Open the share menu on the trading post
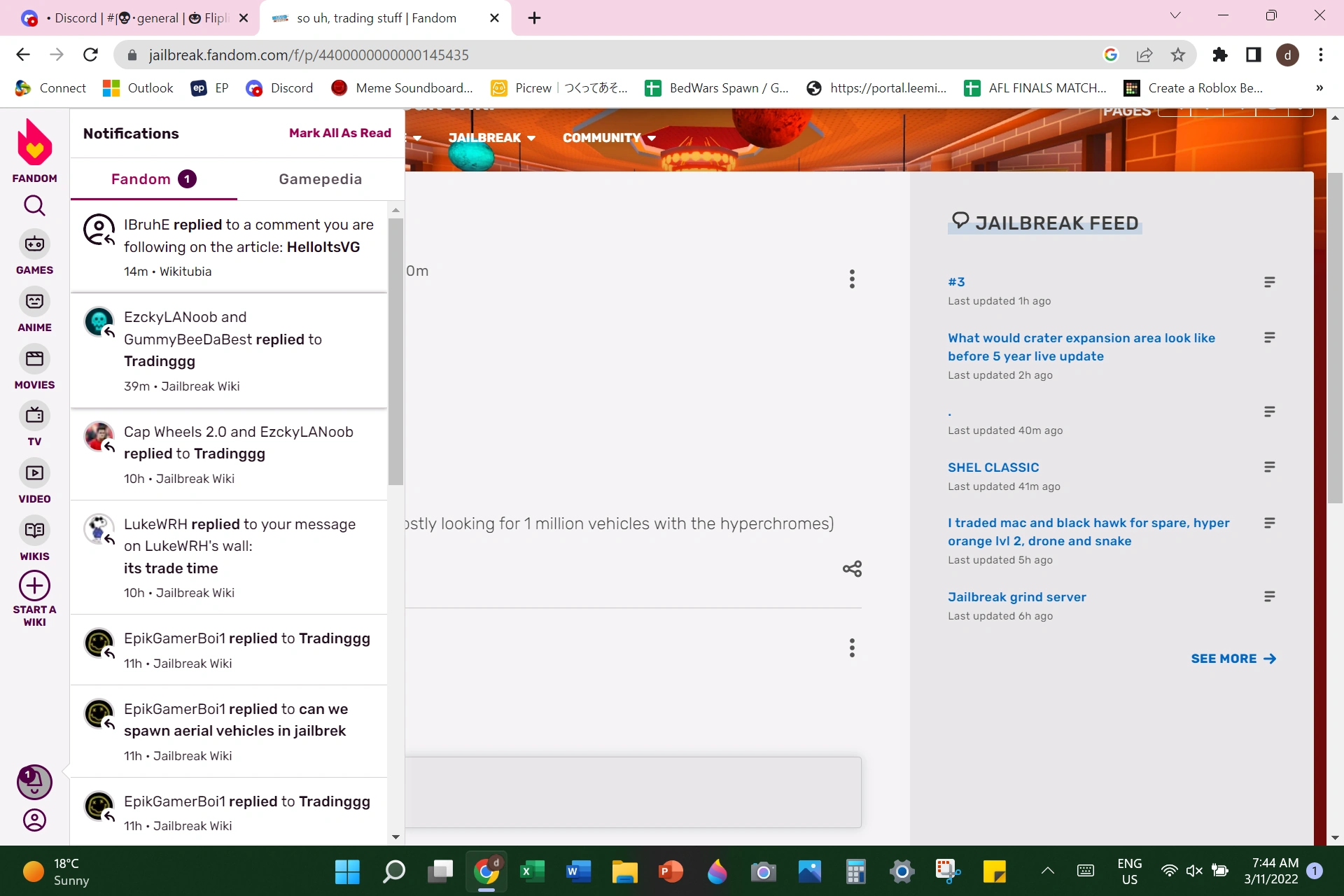Image resolution: width=1344 pixels, height=896 pixels. click(852, 568)
